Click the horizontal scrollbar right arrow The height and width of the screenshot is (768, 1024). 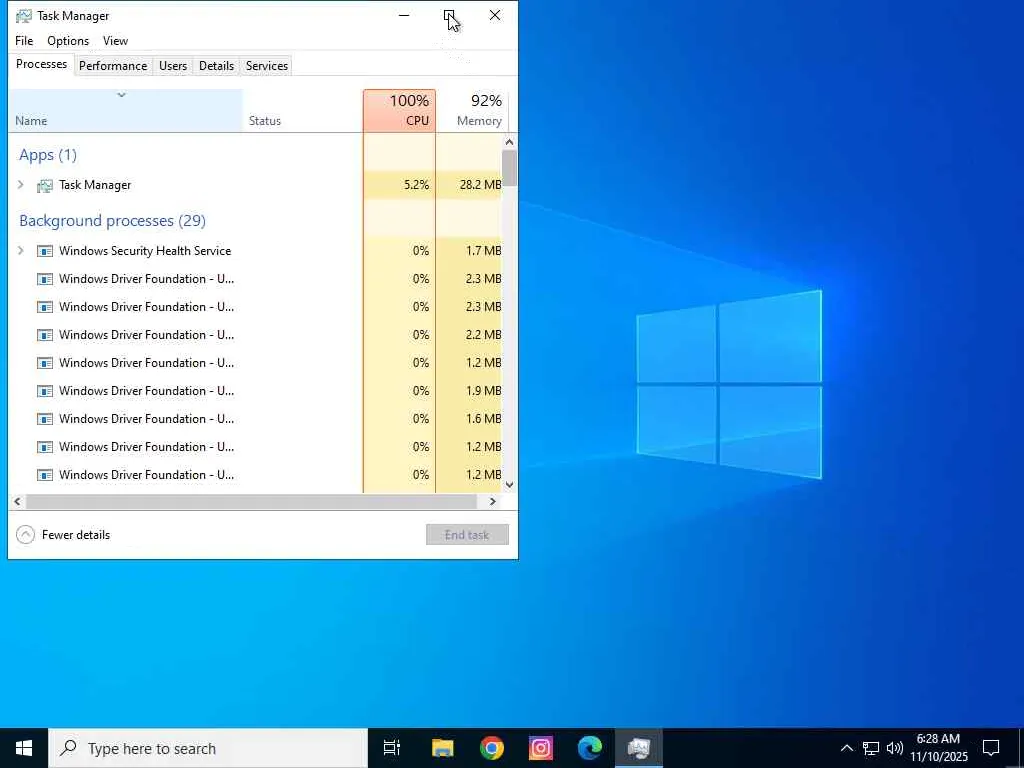tap(493, 502)
